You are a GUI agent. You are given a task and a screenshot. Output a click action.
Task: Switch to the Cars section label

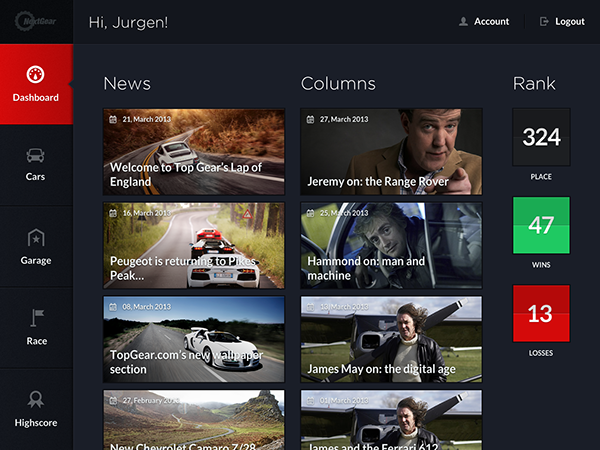[x=35, y=177]
